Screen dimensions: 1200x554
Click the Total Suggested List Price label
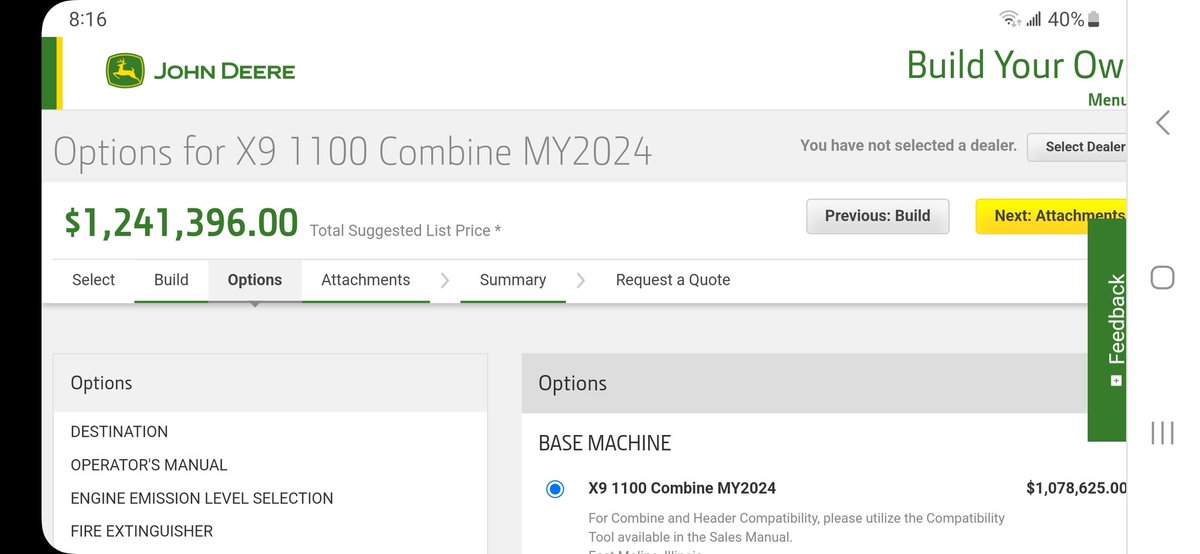click(405, 231)
